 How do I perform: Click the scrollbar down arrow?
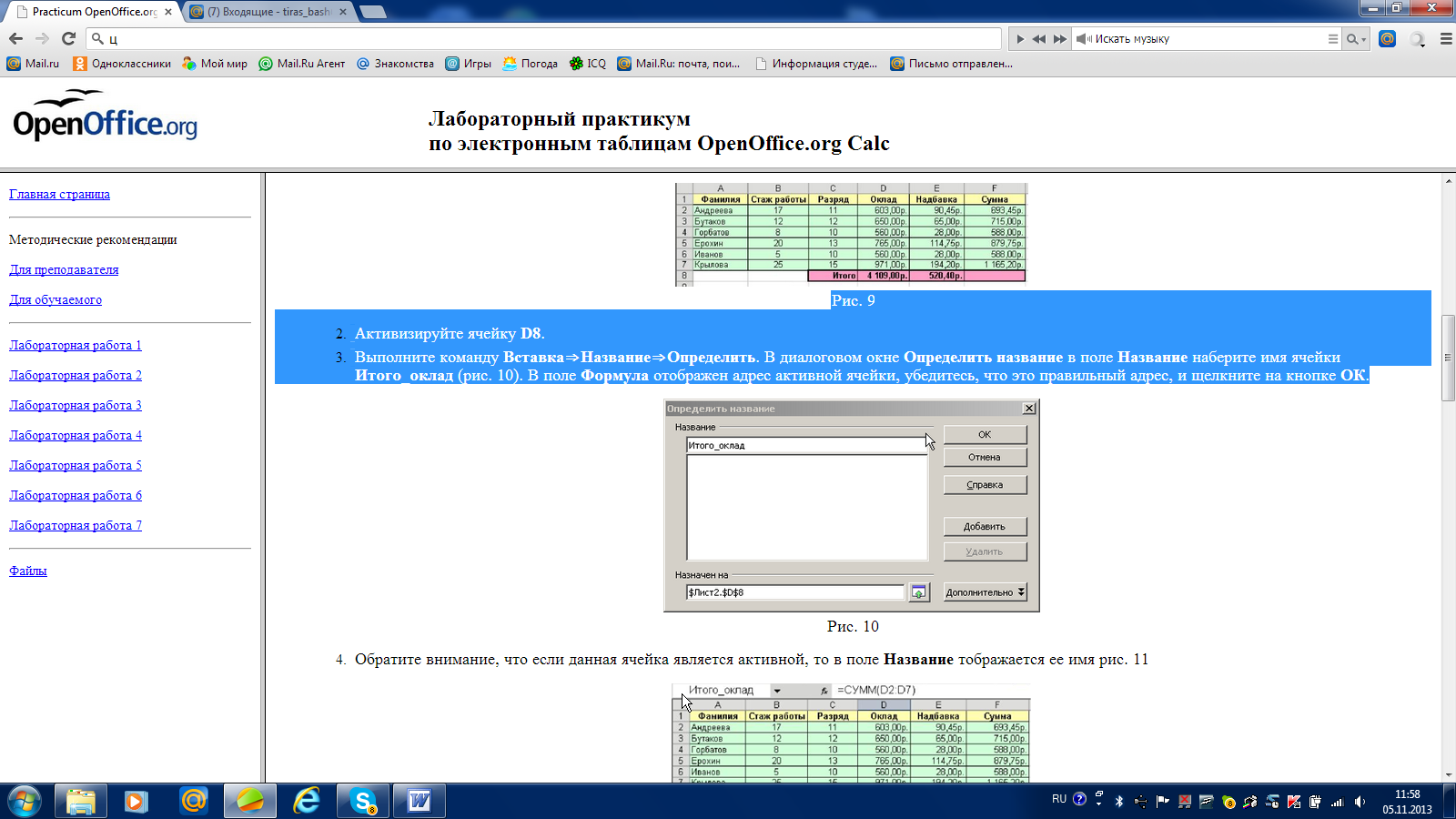[1448, 775]
